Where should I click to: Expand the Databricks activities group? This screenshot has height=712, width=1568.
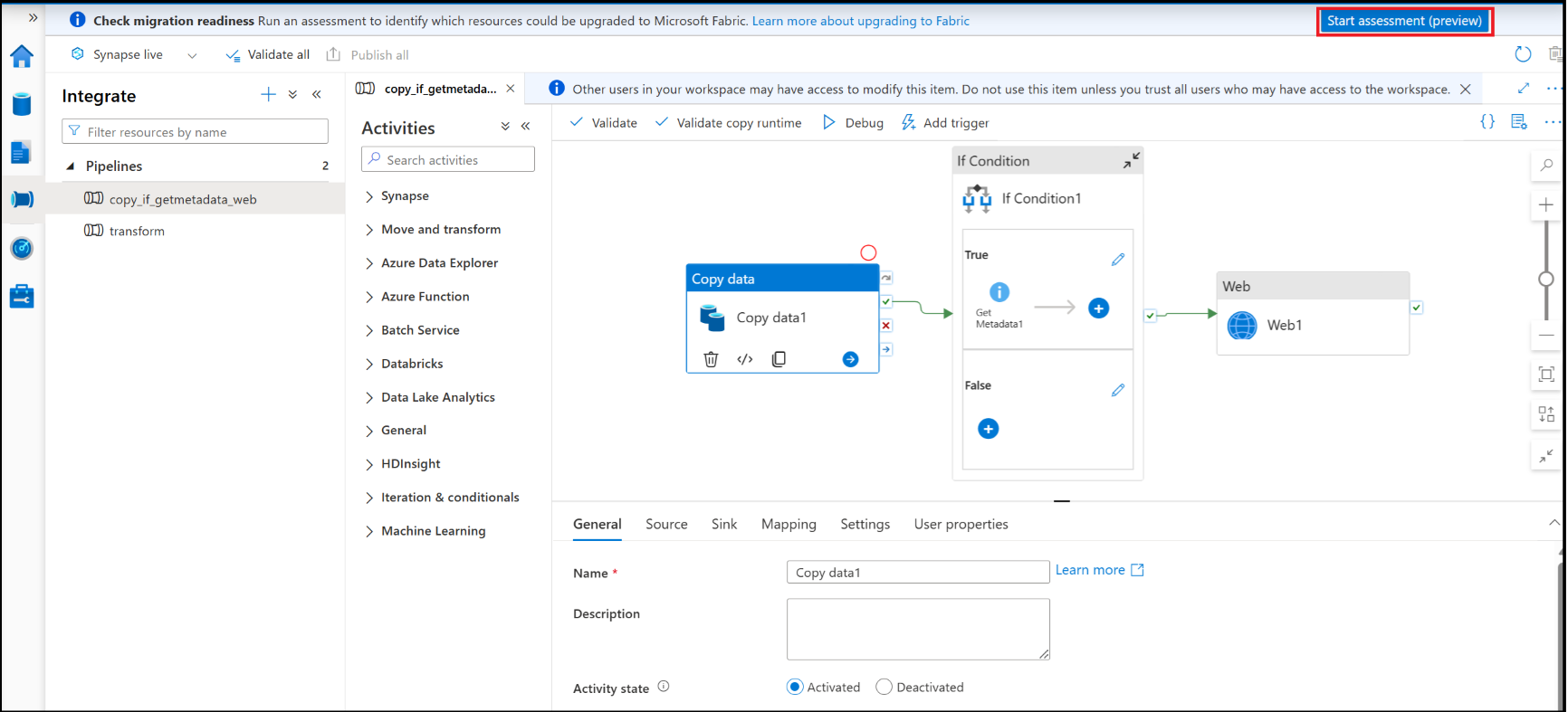pos(369,364)
